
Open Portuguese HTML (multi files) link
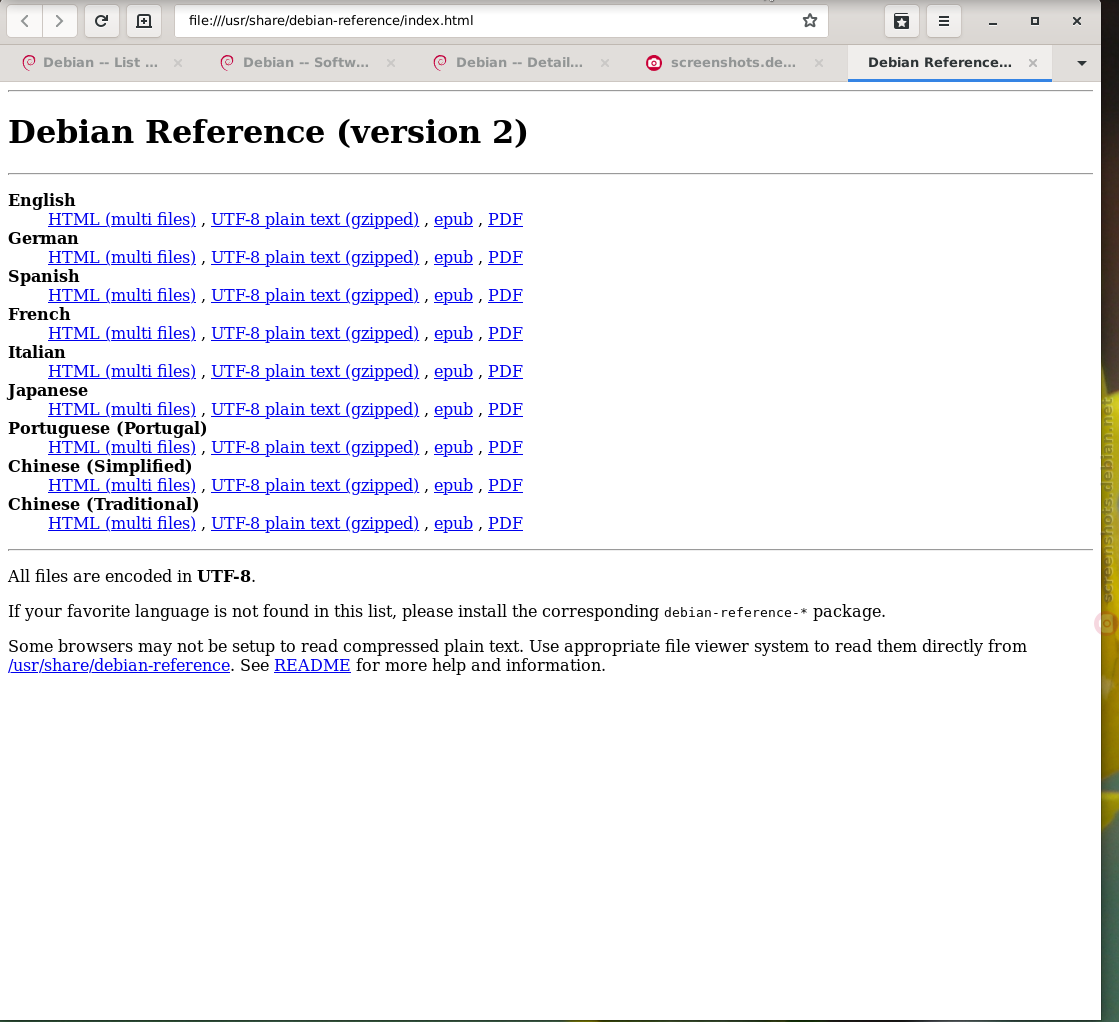click(122, 447)
